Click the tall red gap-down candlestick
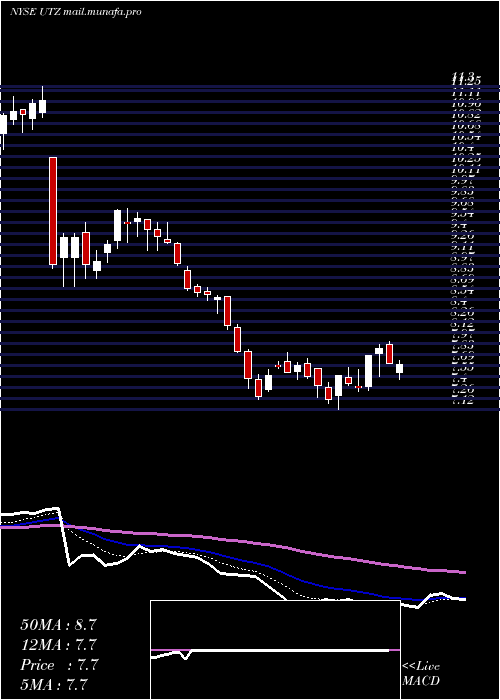Screen dimensions: 500x700 tap(53, 211)
